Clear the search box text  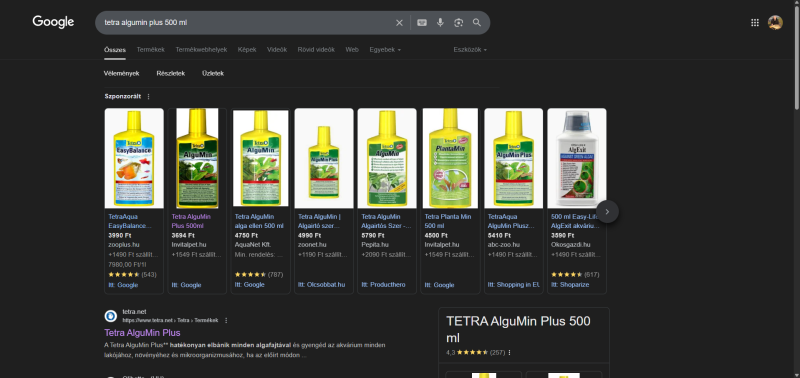point(399,22)
